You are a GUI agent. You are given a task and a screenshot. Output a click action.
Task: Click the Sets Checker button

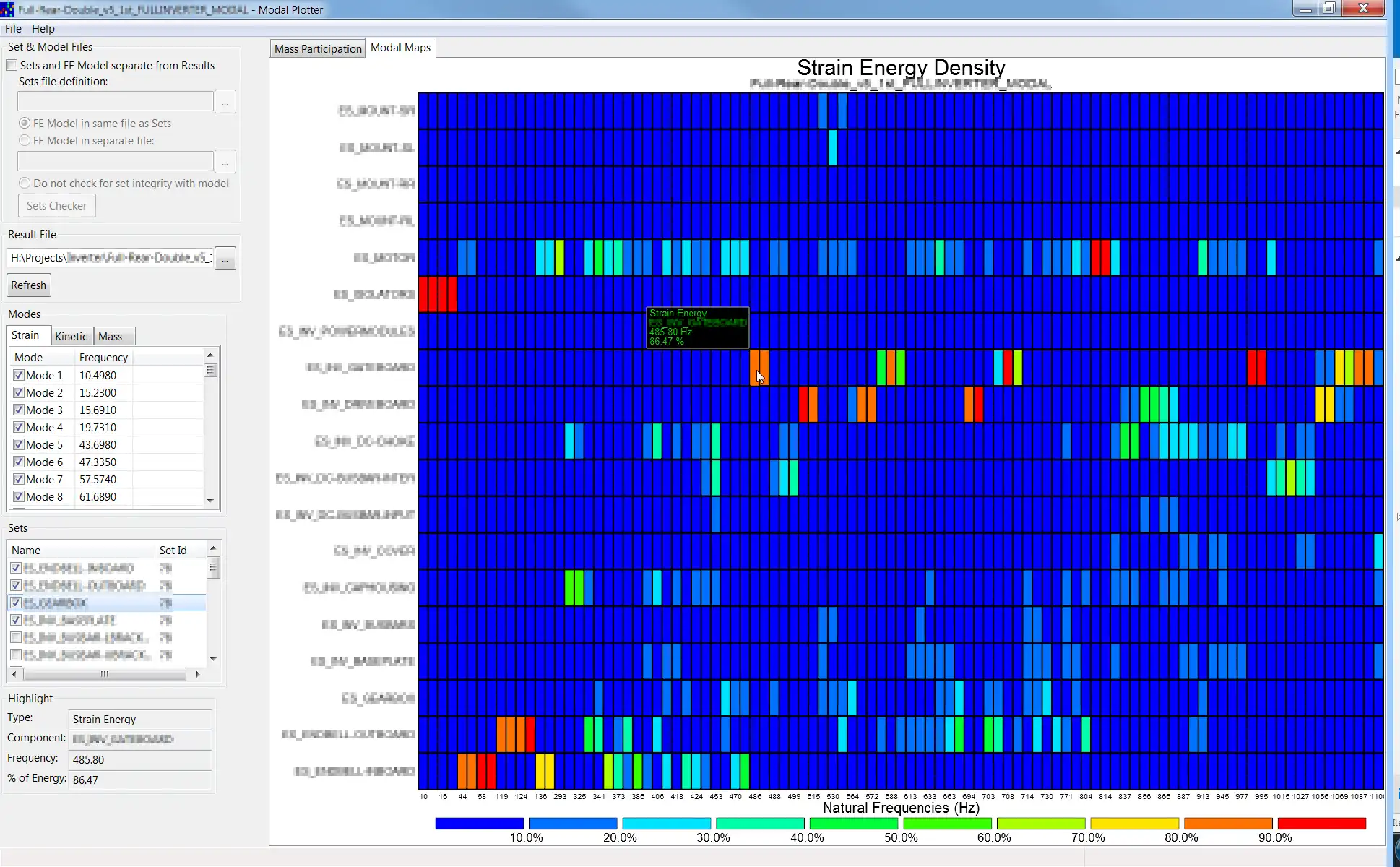pyautogui.click(x=56, y=206)
